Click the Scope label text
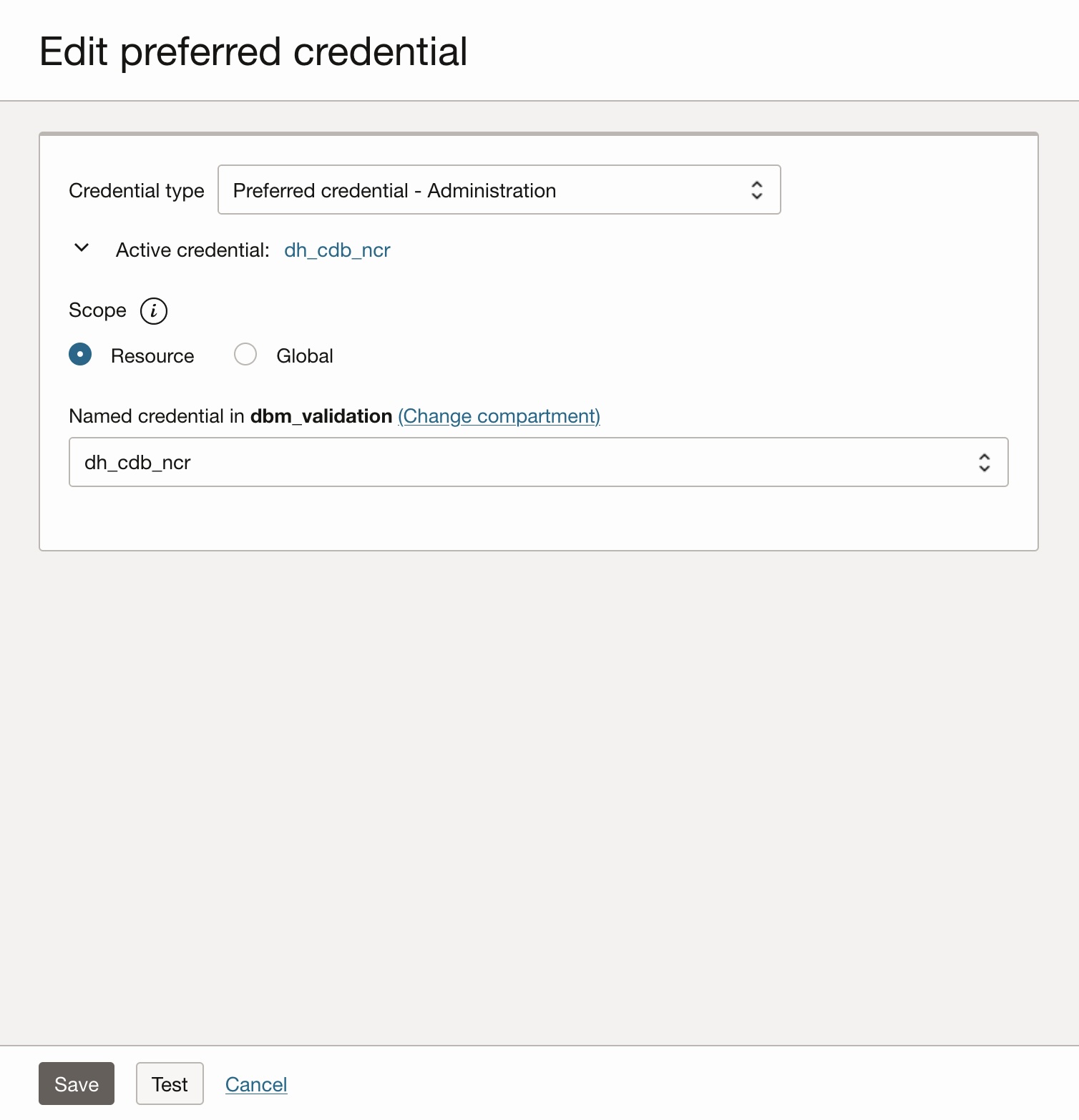The width and height of the screenshot is (1079, 1120). click(x=97, y=310)
